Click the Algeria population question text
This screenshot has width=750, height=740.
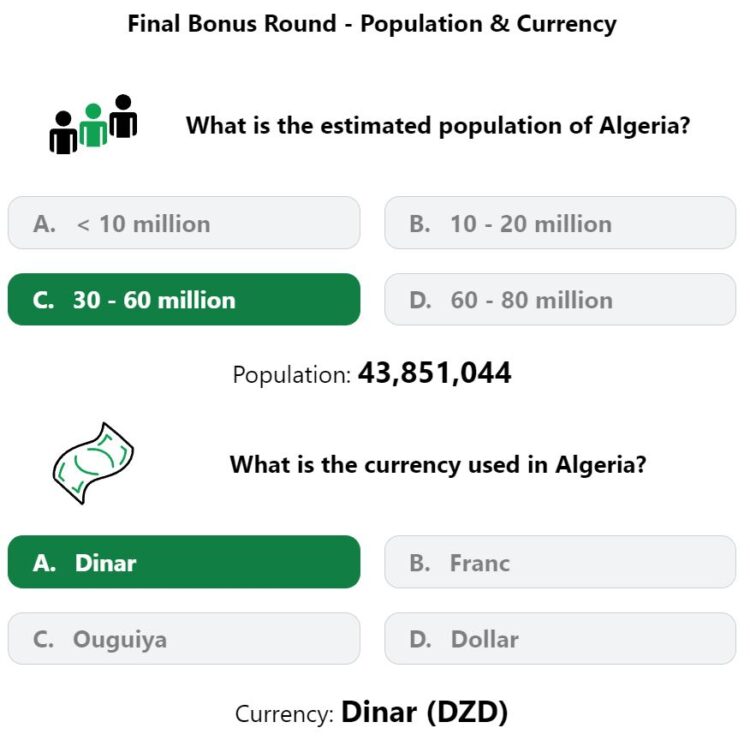tap(438, 126)
